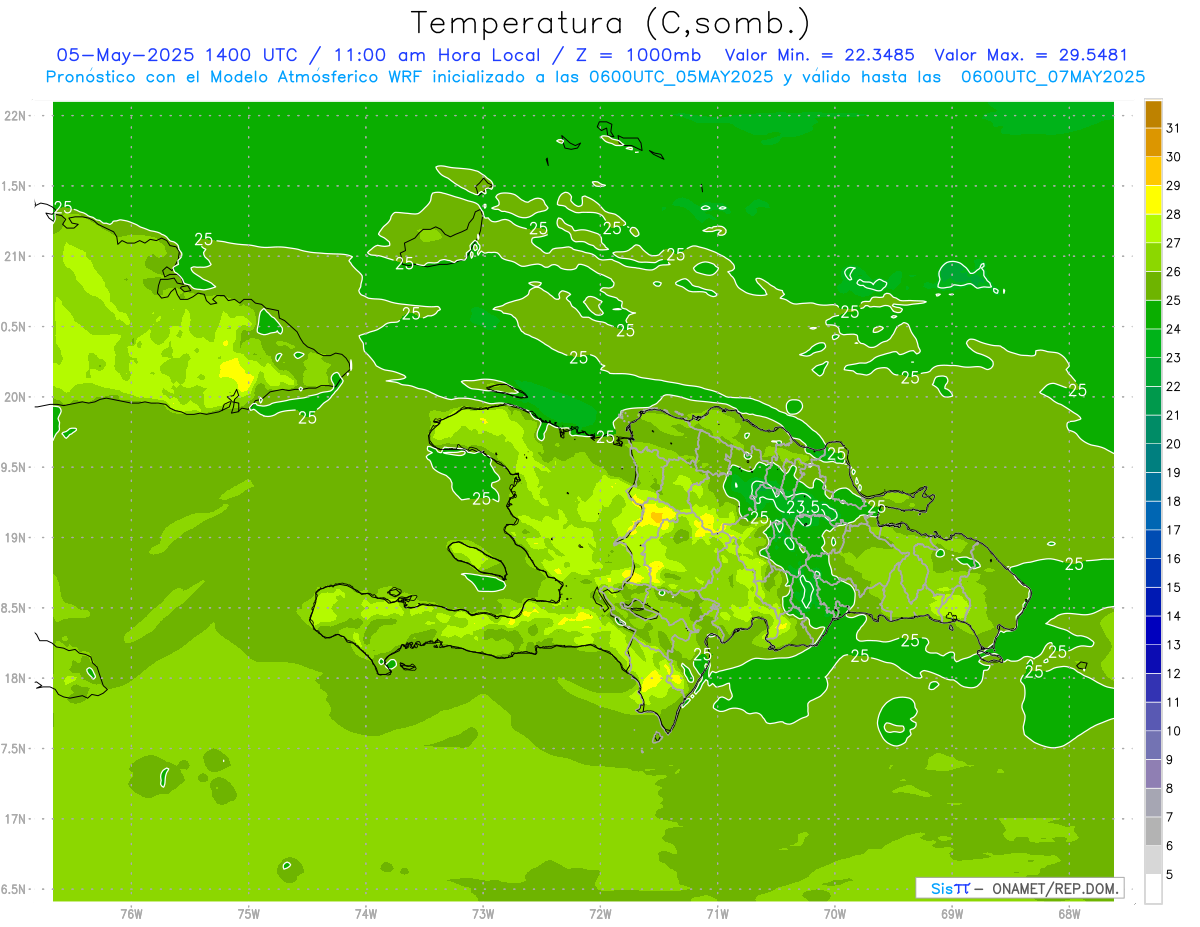
Task: Click the "21N" latitude axis label
Action: 14,257
